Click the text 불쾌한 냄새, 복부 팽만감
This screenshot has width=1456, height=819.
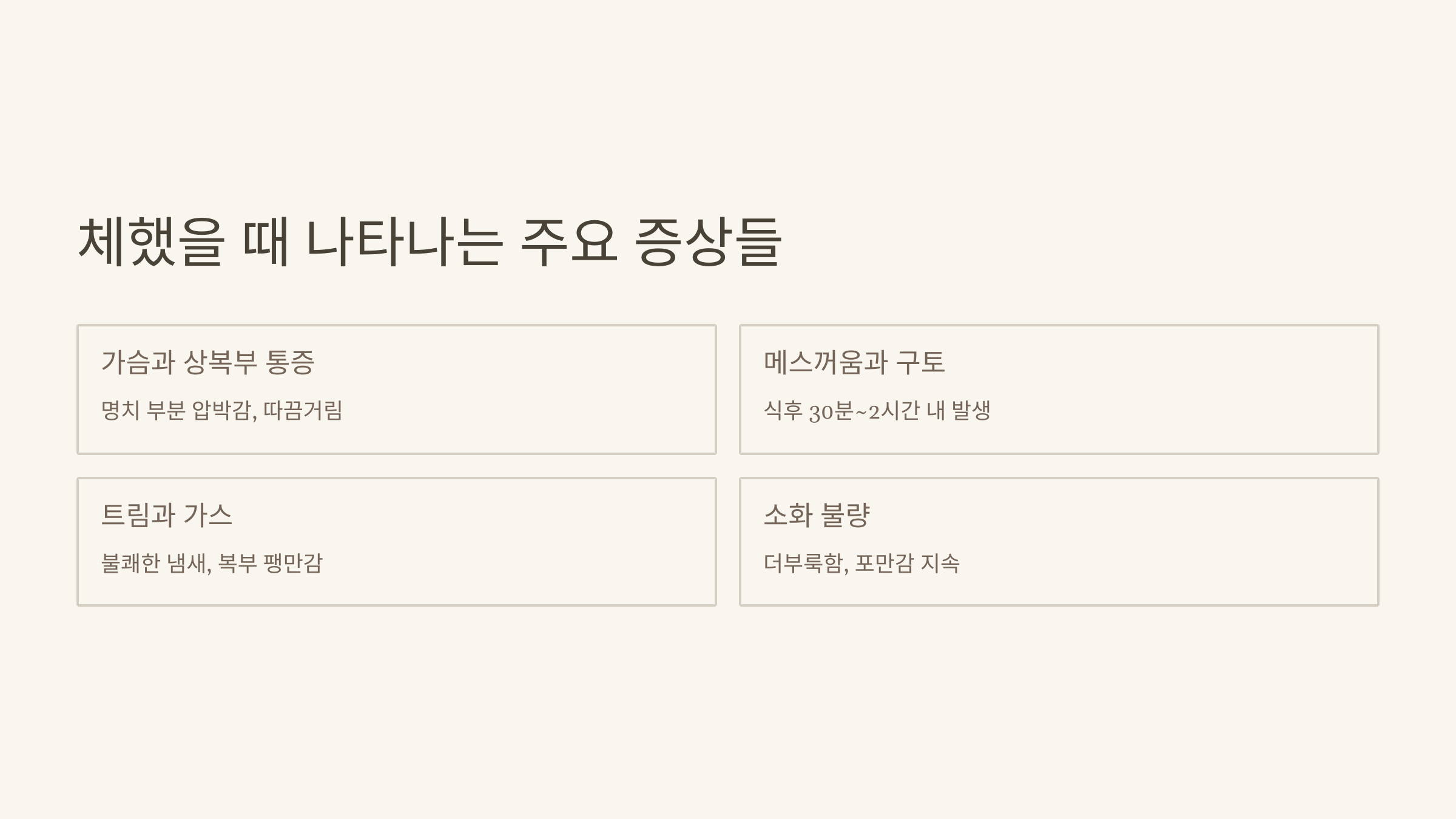(212, 564)
